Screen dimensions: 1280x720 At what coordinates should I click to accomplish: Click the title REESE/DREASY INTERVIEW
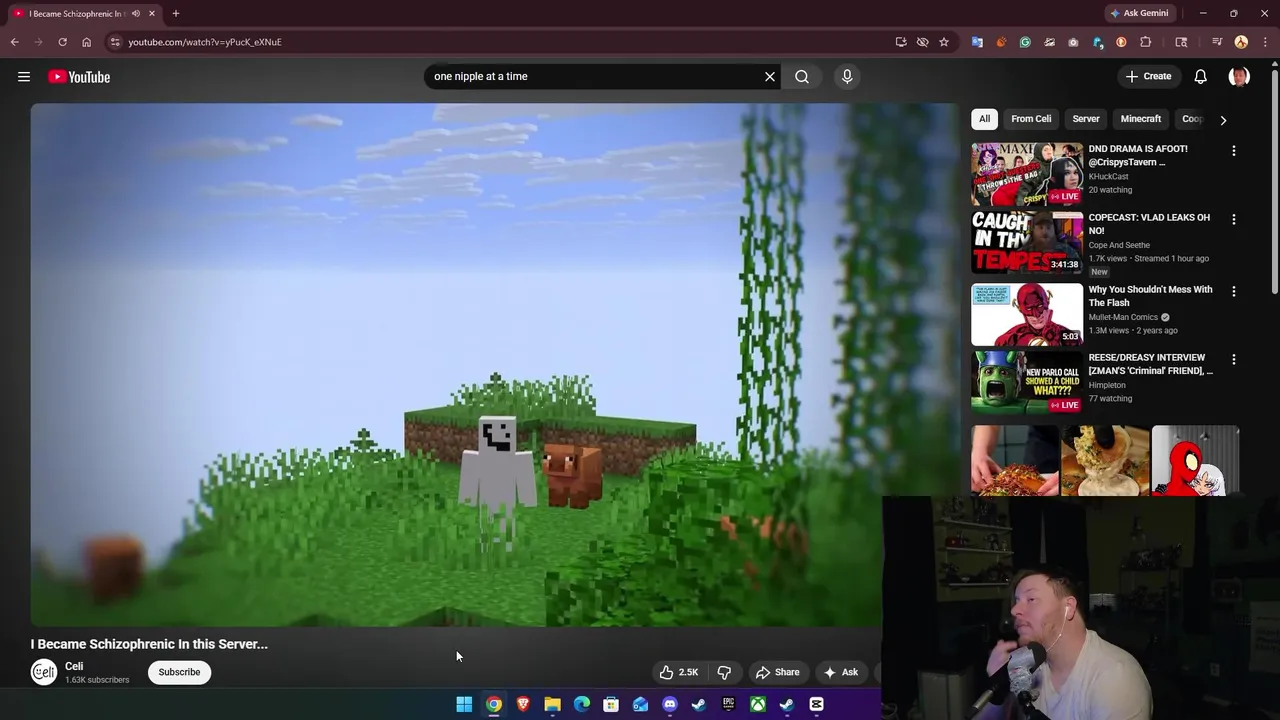pos(1151,364)
